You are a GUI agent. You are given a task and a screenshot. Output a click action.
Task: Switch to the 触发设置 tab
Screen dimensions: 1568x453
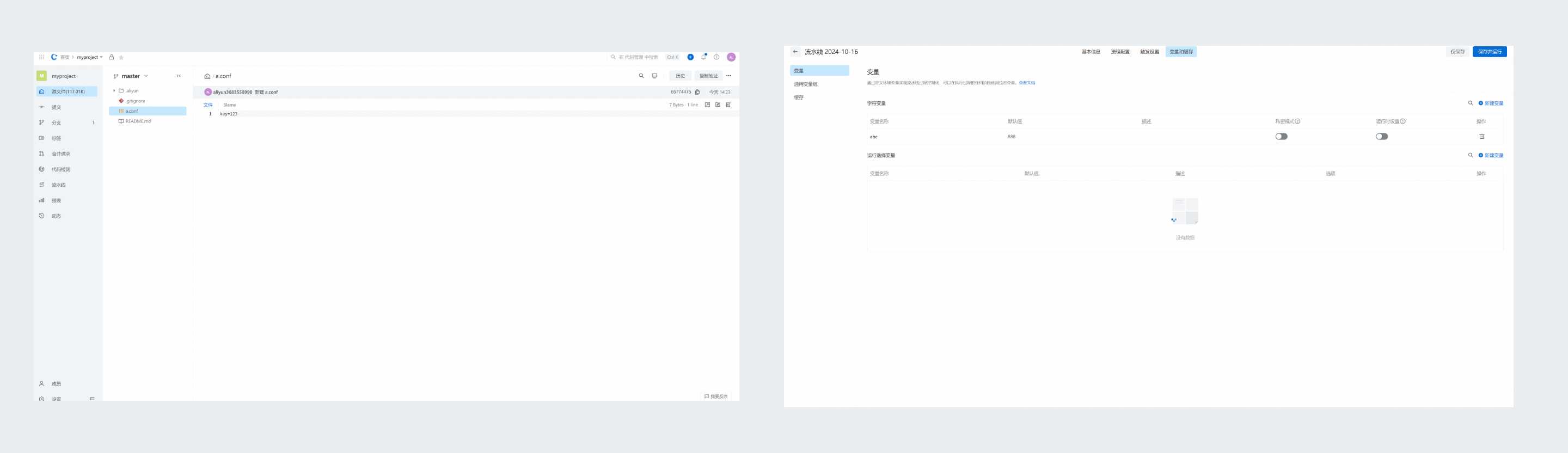tap(1149, 52)
